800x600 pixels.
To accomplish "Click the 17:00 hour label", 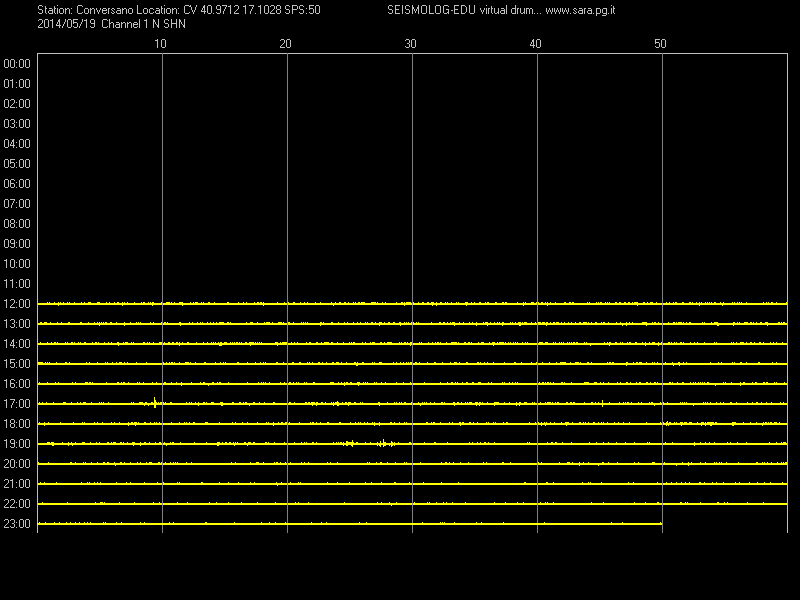I will [17, 404].
